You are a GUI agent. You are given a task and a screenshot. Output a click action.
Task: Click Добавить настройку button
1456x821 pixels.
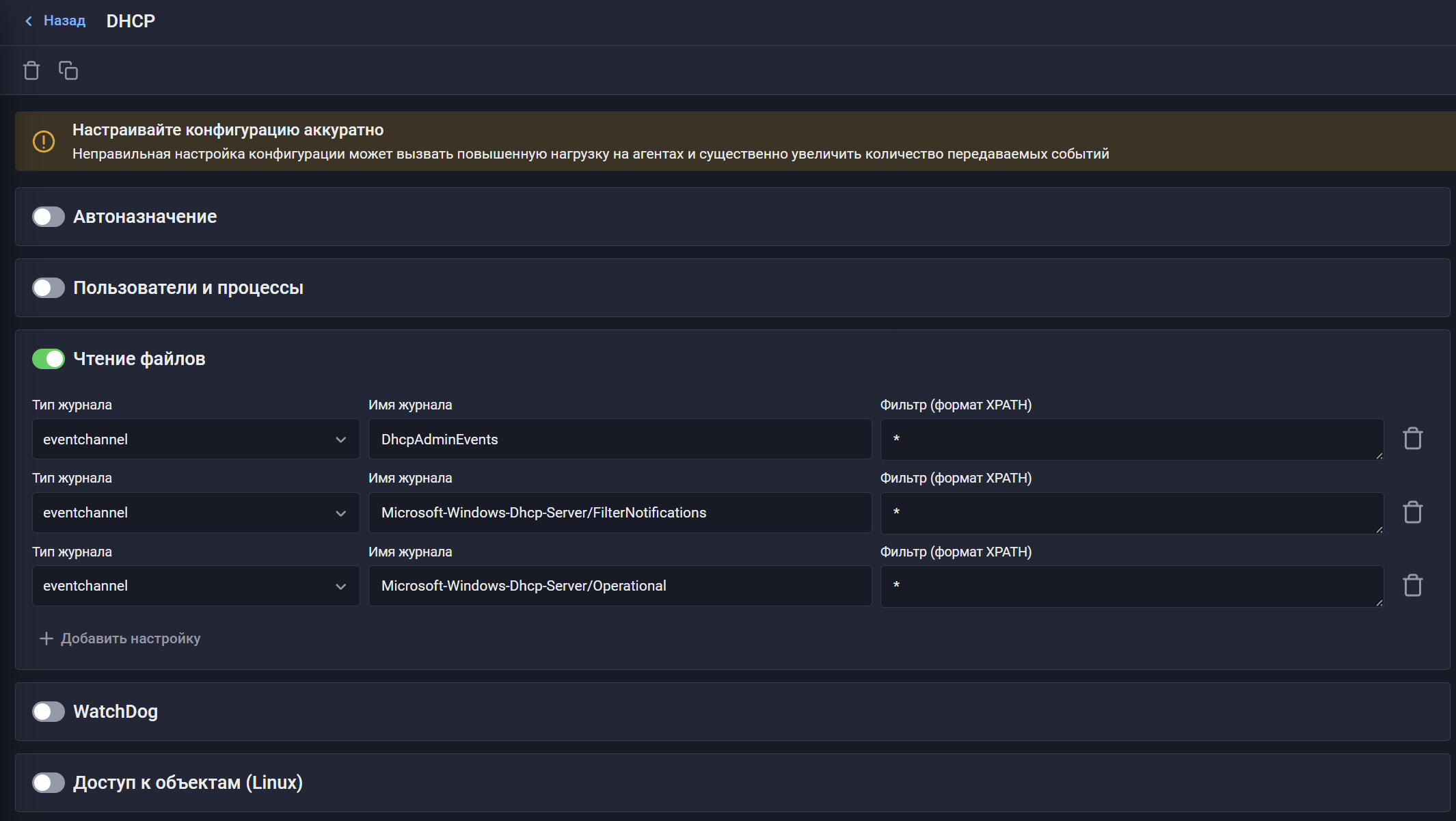130,638
